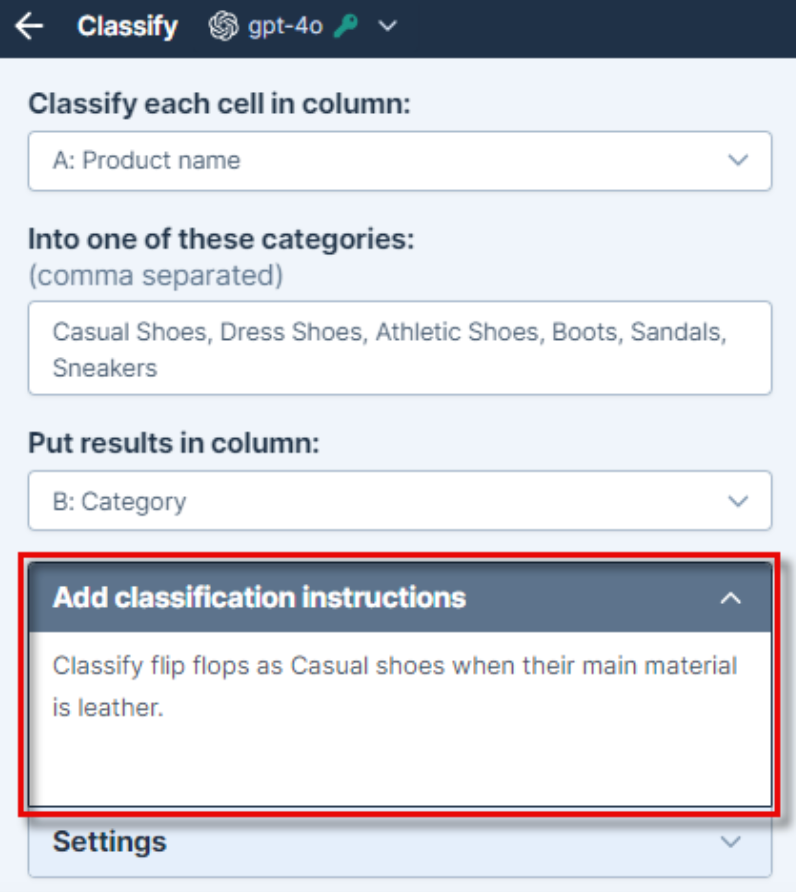Expand the Settings section
Screen dimensions: 796x892
(400, 843)
